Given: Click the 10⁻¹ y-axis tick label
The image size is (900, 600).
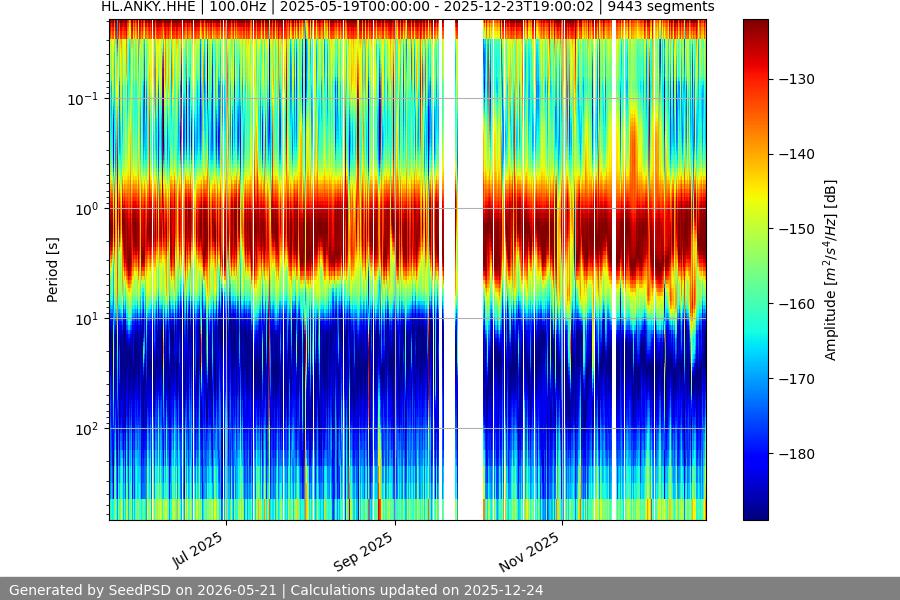Looking at the screenshot, I should [x=82, y=99].
